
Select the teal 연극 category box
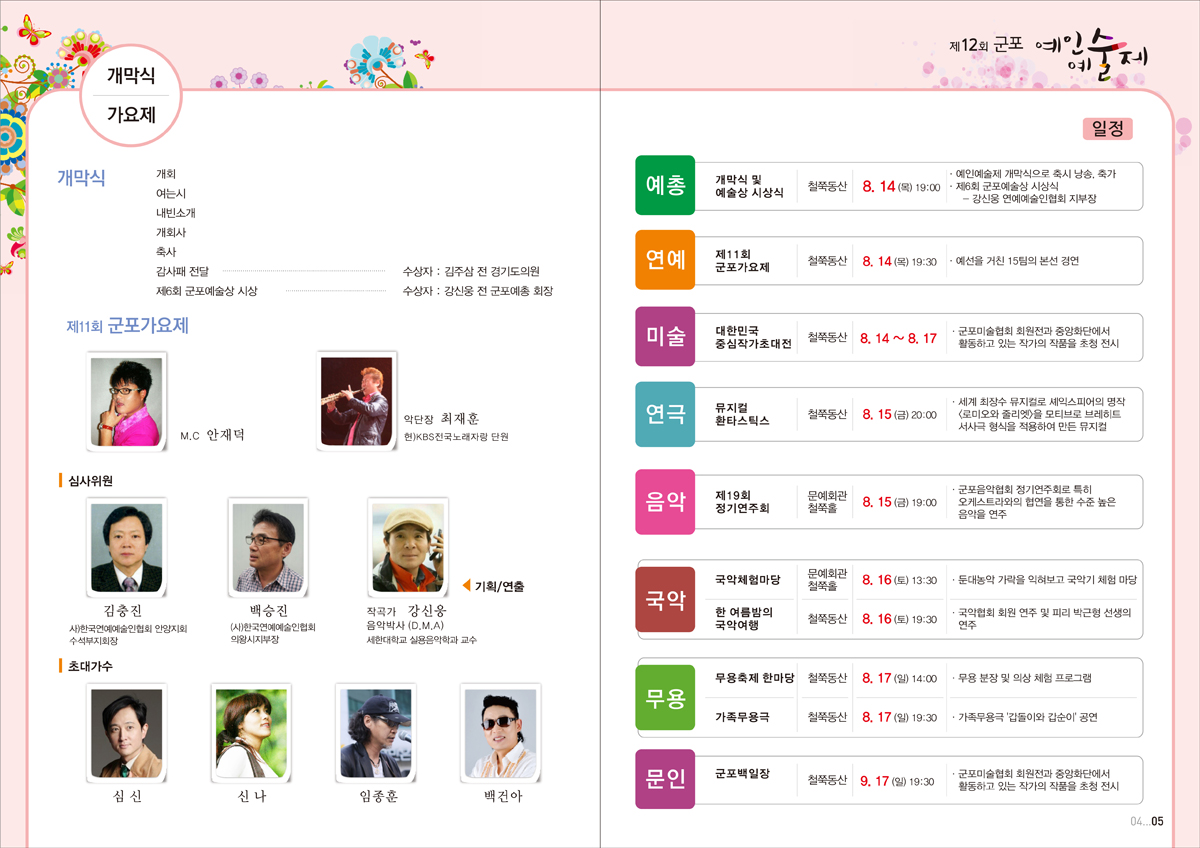pos(665,414)
